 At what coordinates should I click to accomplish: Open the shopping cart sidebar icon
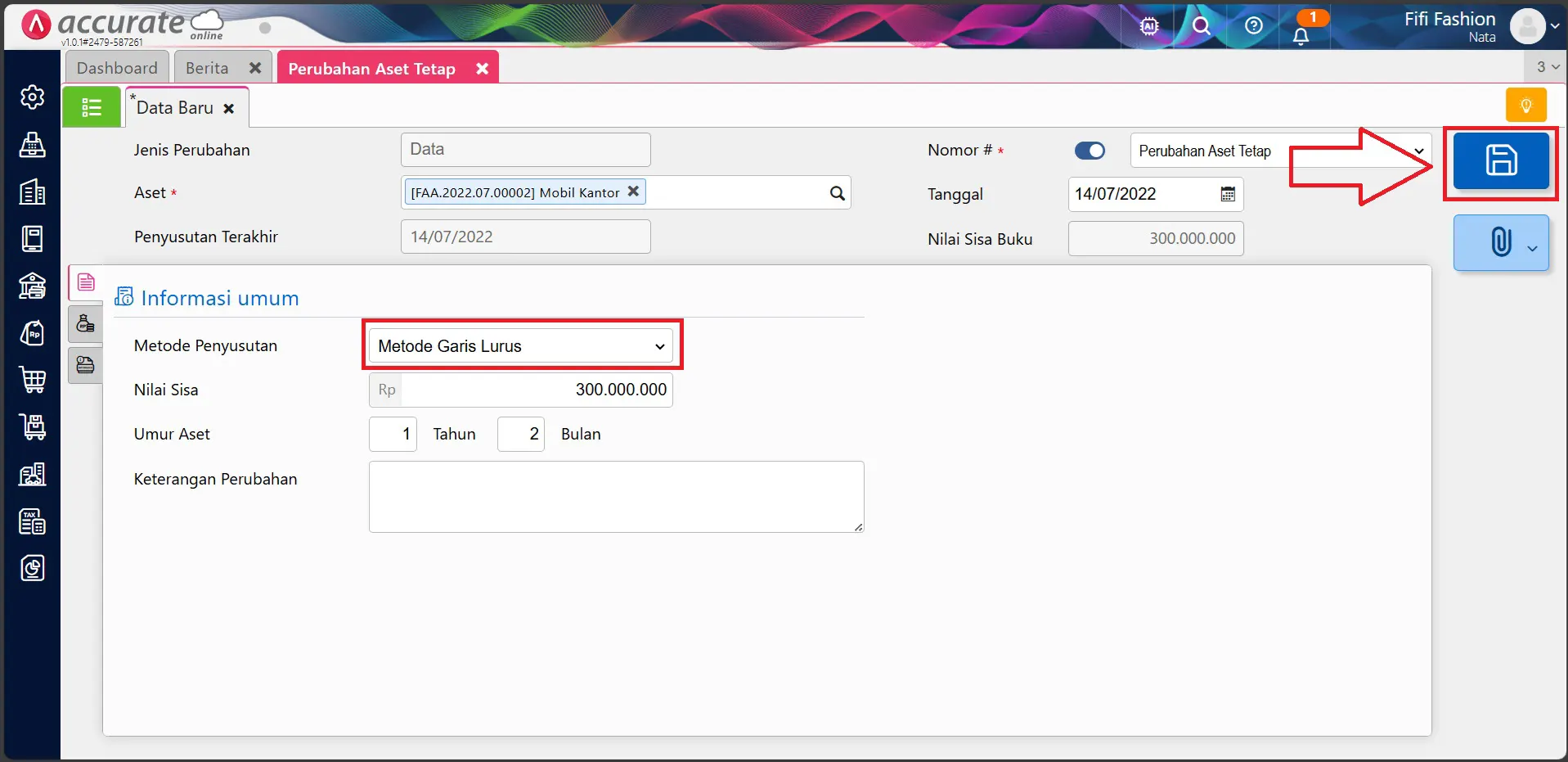(32, 380)
